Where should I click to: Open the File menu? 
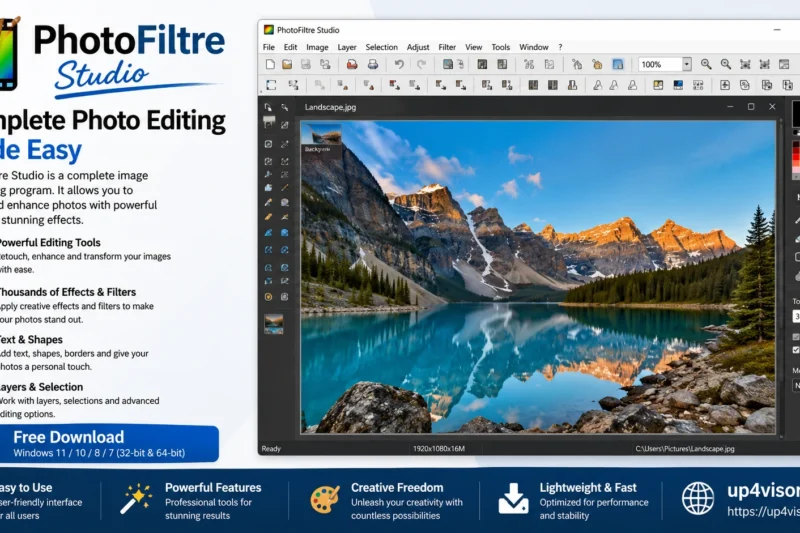pyautogui.click(x=269, y=47)
